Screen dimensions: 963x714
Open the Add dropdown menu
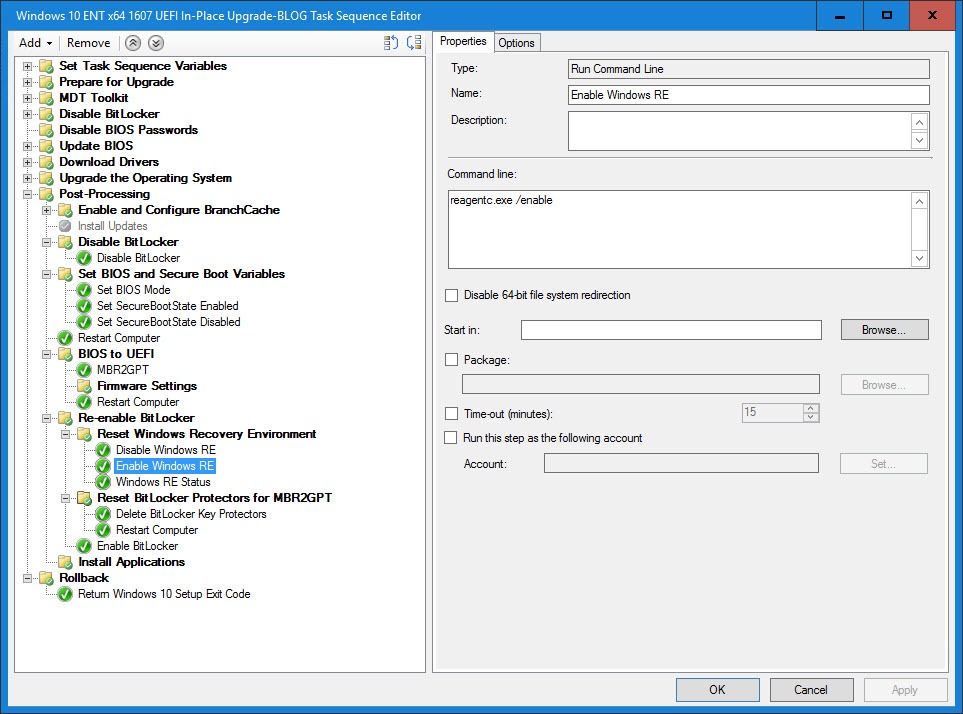(x=36, y=43)
